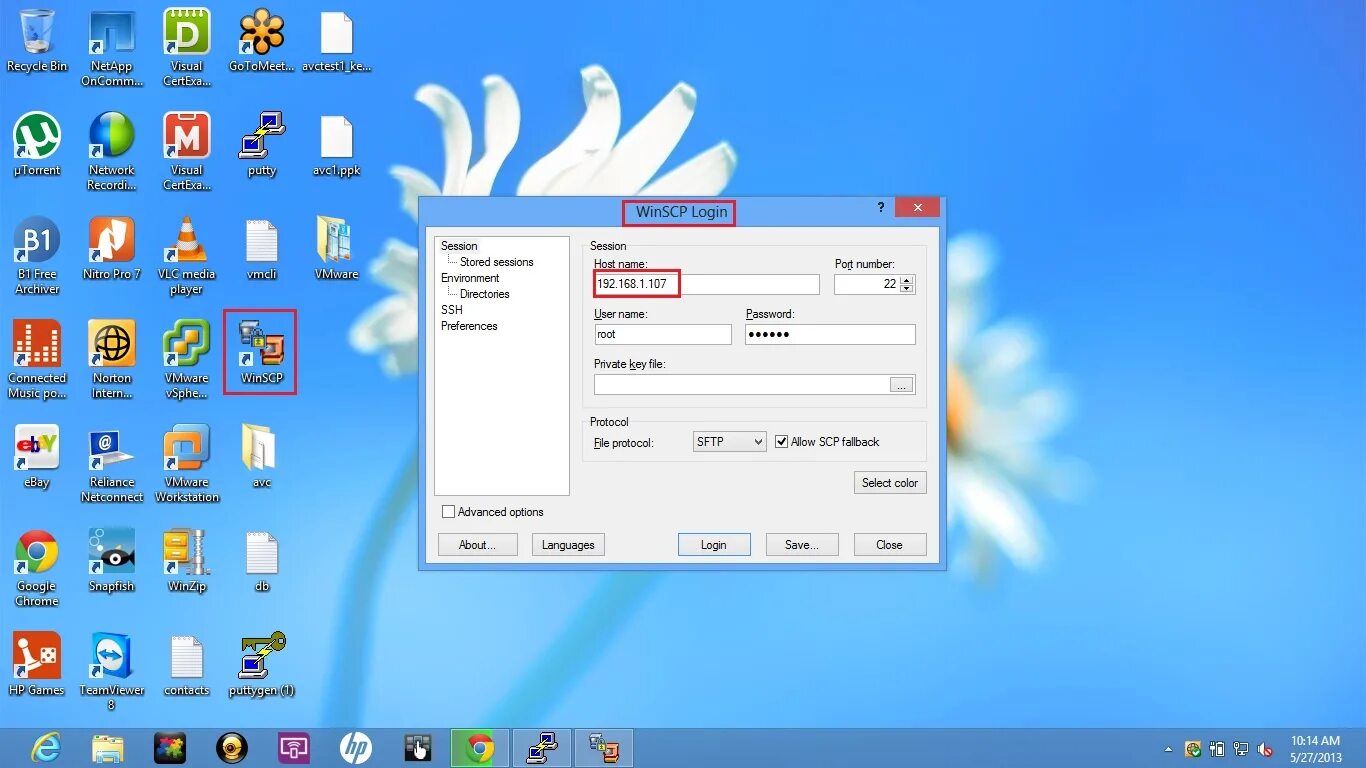
Task: Enable the Advanced options checkbox
Action: [x=448, y=511]
